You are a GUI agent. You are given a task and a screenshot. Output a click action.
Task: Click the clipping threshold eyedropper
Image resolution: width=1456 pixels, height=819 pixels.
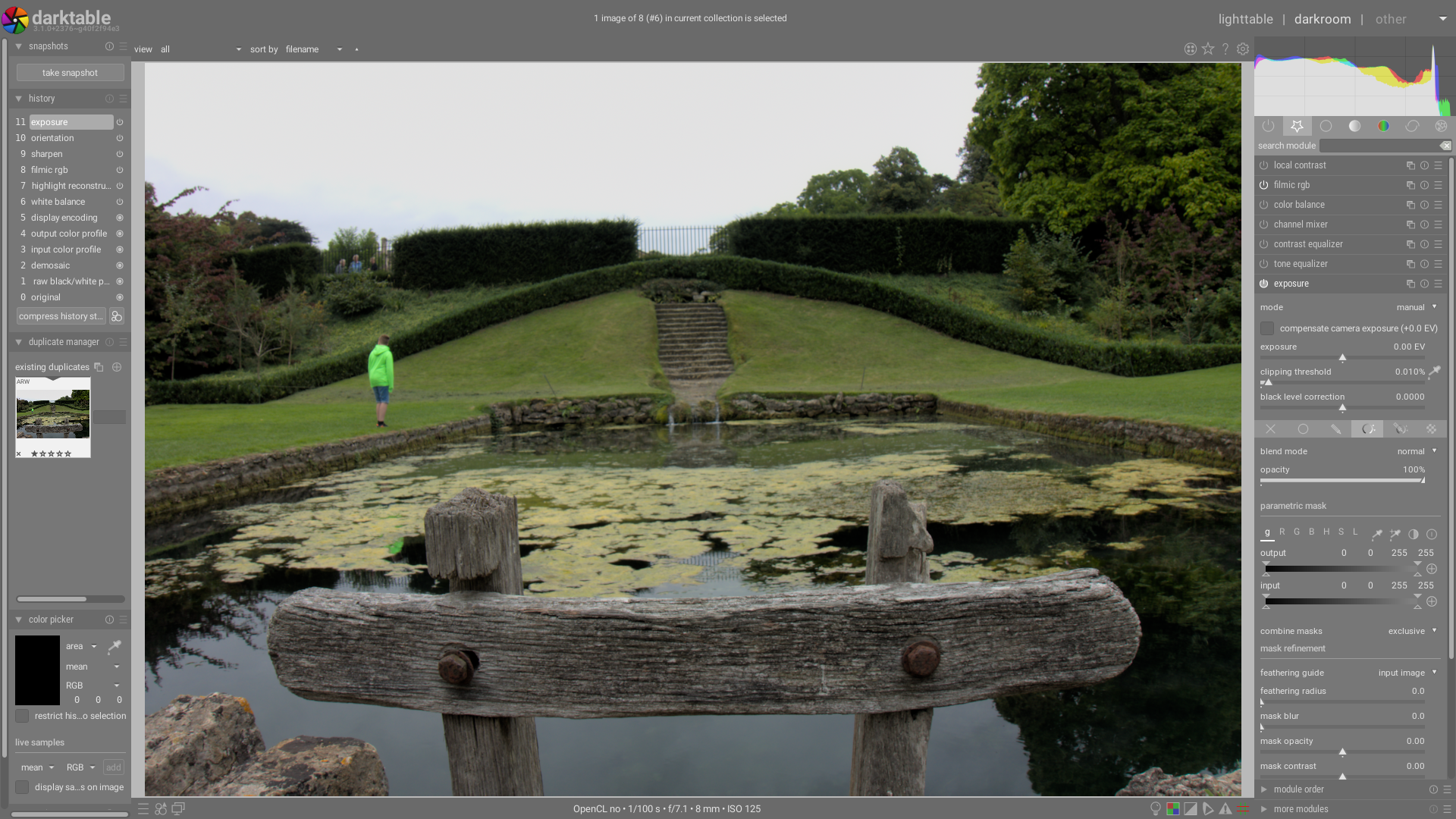point(1434,372)
